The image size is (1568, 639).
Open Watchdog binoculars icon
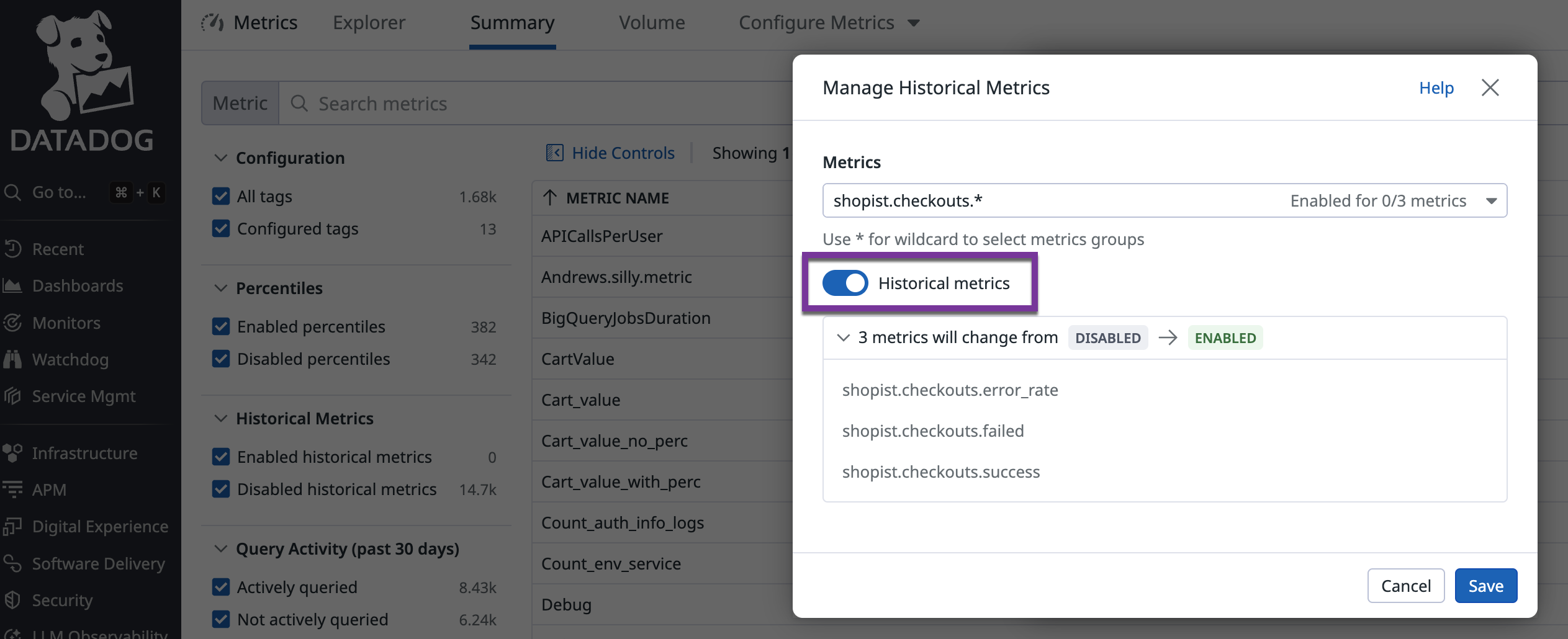click(12, 359)
